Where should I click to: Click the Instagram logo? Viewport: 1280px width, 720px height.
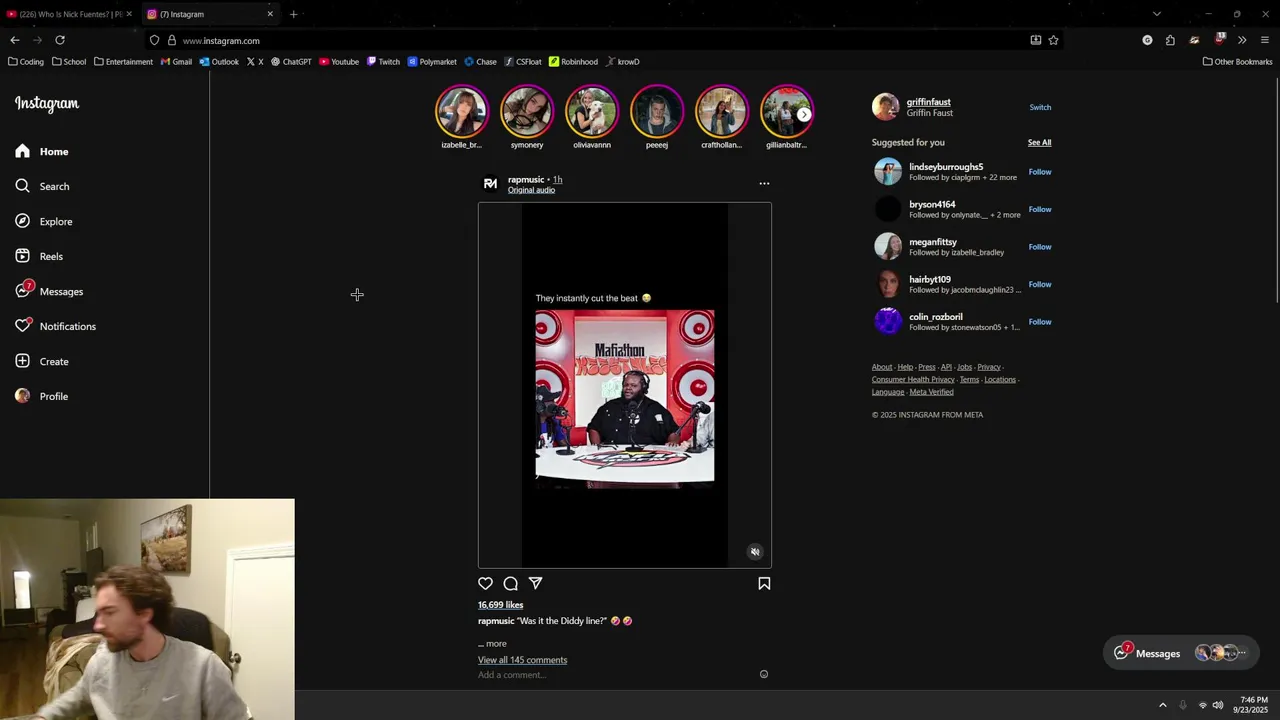46,104
